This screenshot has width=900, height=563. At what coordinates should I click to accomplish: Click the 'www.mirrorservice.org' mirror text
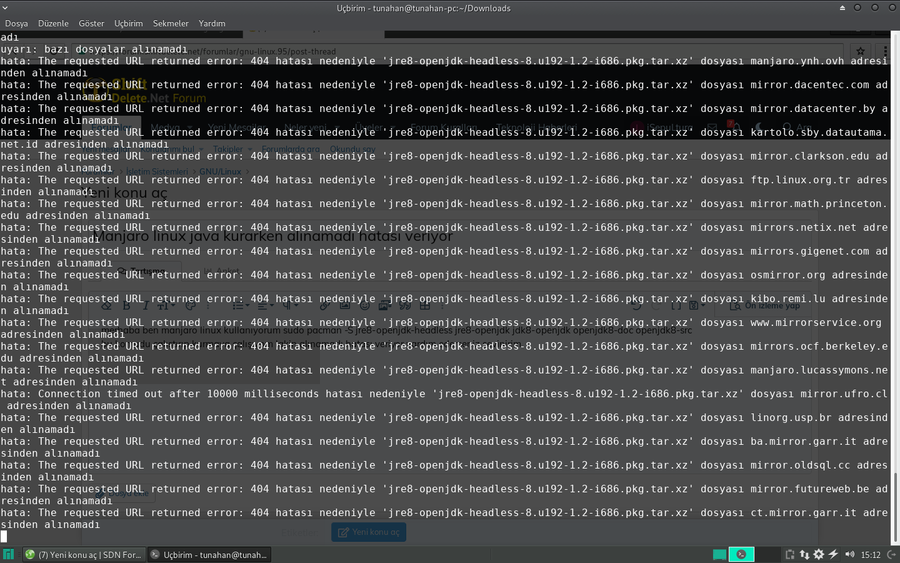[x=816, y=323]
